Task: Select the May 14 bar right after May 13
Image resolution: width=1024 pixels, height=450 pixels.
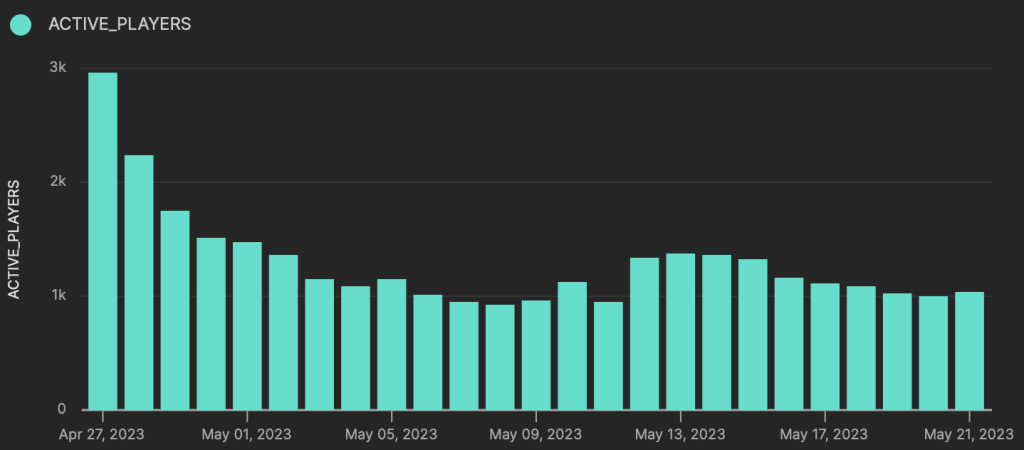Action: [x=716, y=332]
